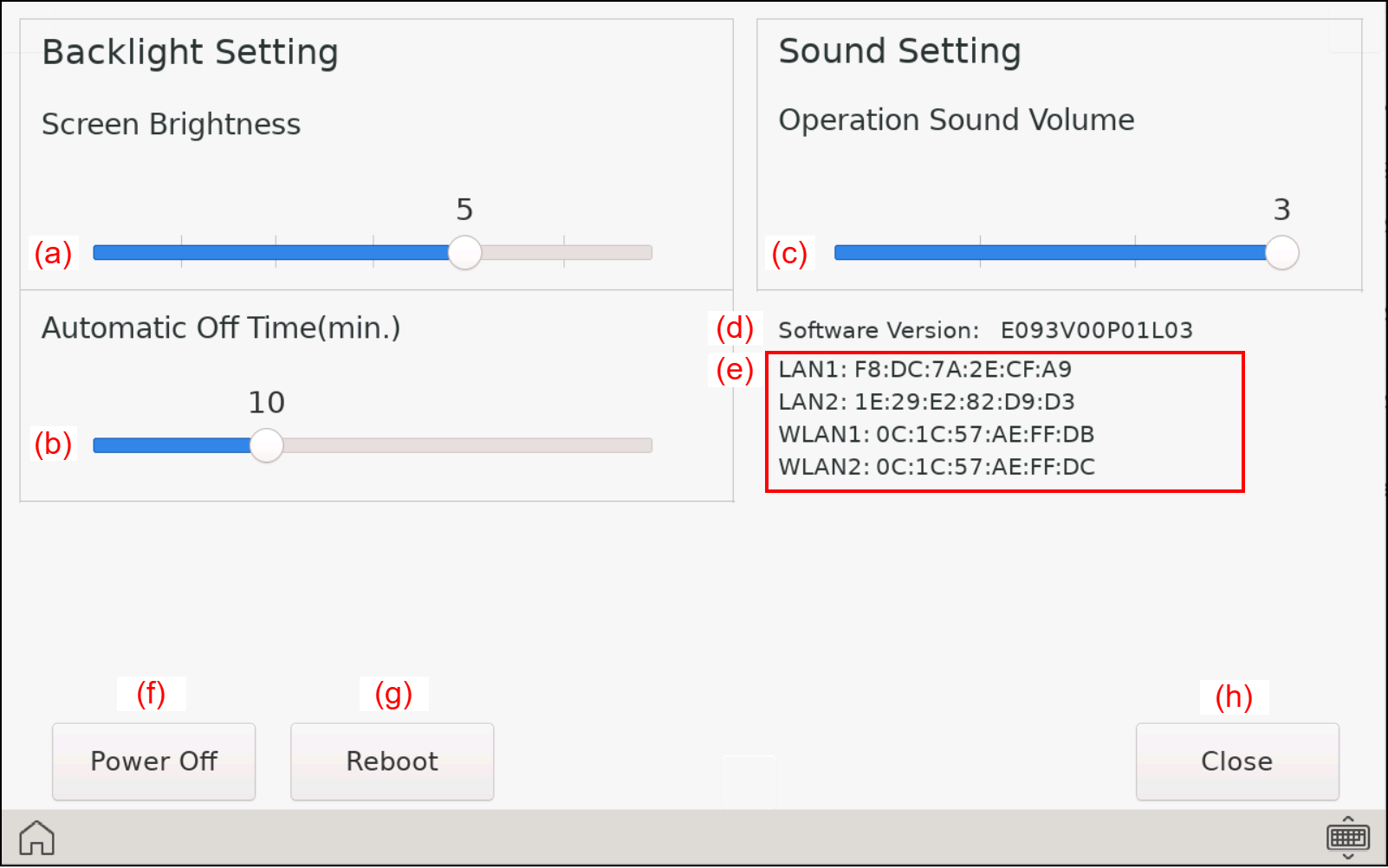Reboot the device
Image resolution: width=1388 pixels, height=868 pixels.
click(x=392, y=761)
